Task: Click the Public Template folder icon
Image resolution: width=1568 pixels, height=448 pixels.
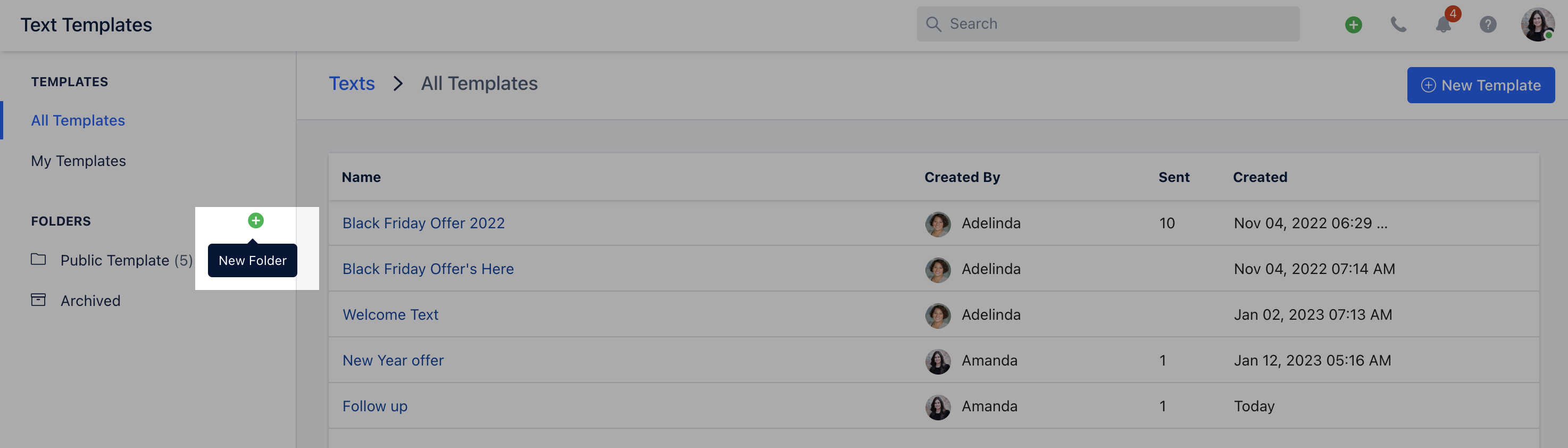Action: coord(38,259)
